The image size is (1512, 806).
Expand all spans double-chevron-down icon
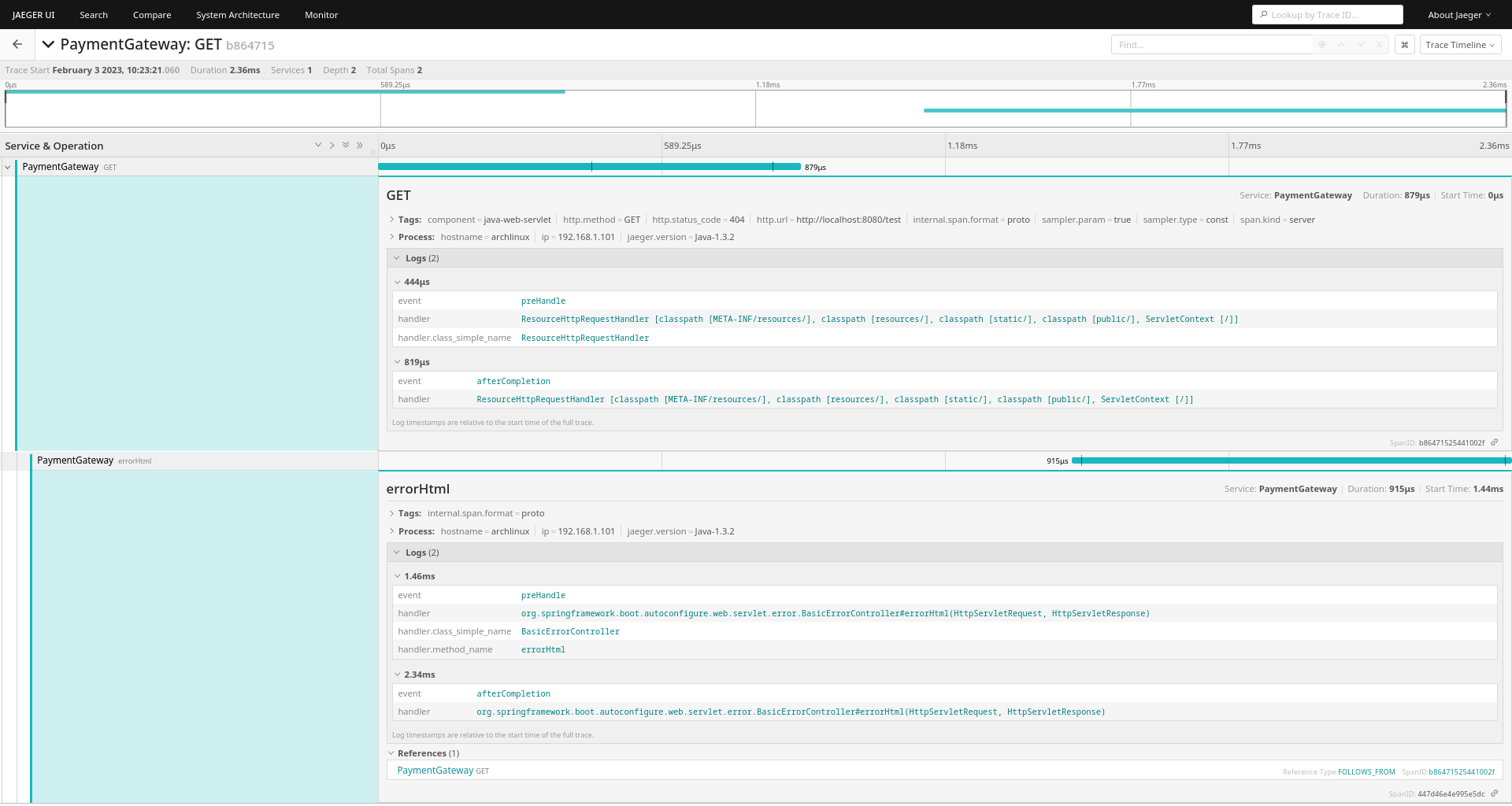pos(346,145)
